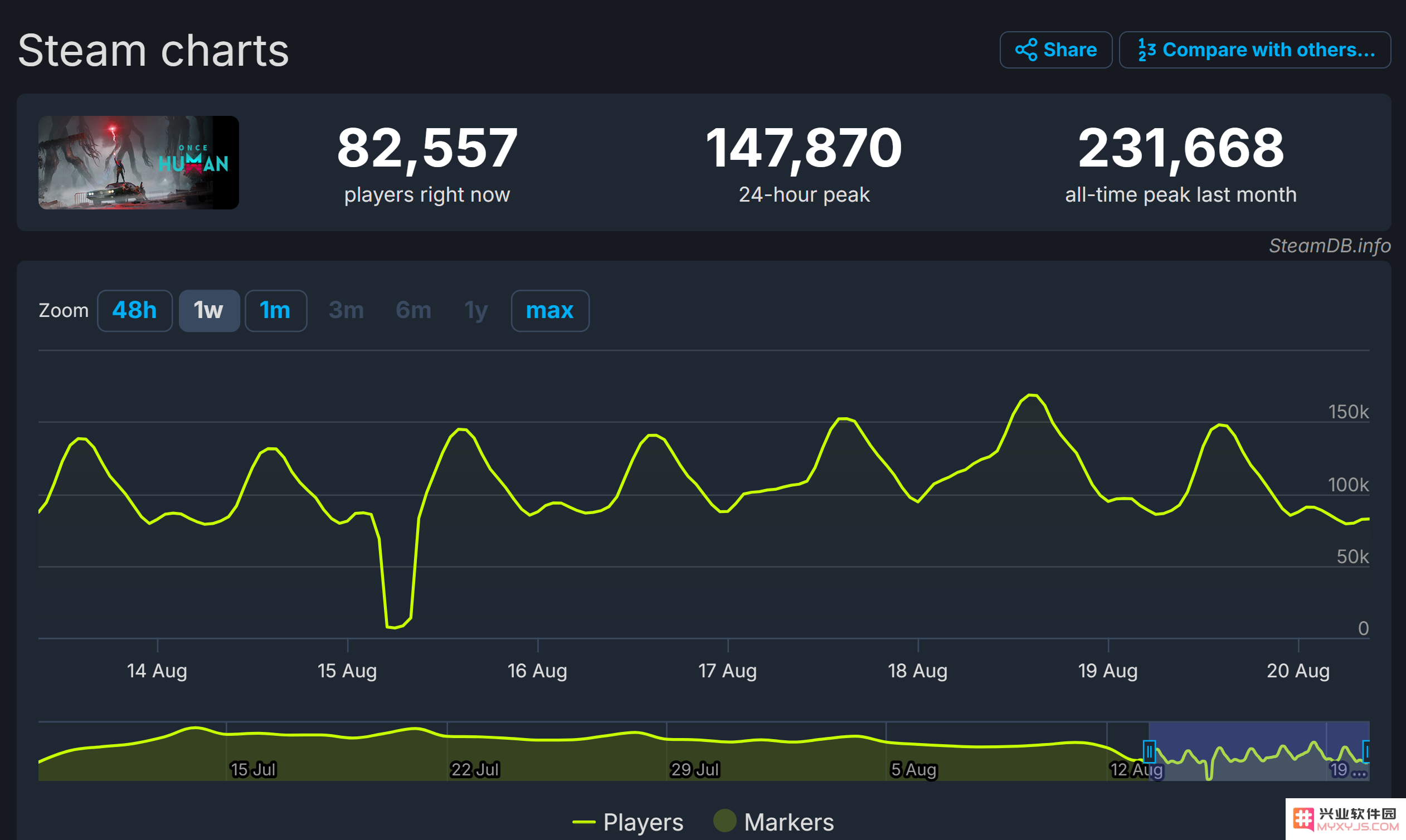This screenshot has height=840, width=1406.
Task: Open the Once Human game thumbnail
Action: (139, 163)
